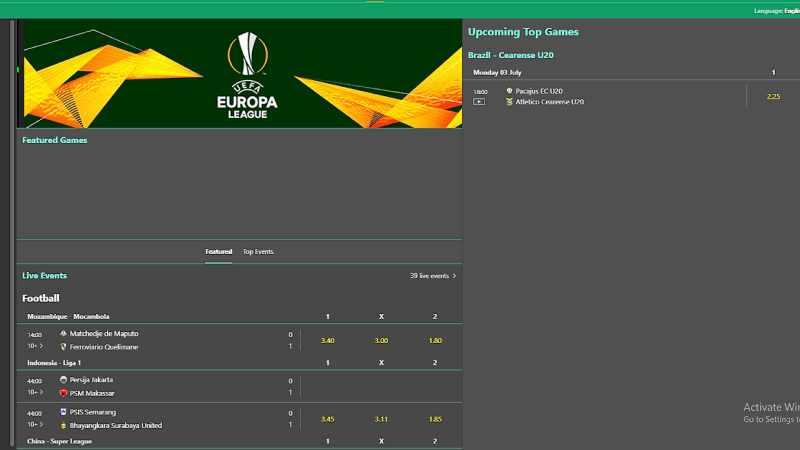
Task: Open Indonesia - Liga 1 league header
Action: coord(54,363)
